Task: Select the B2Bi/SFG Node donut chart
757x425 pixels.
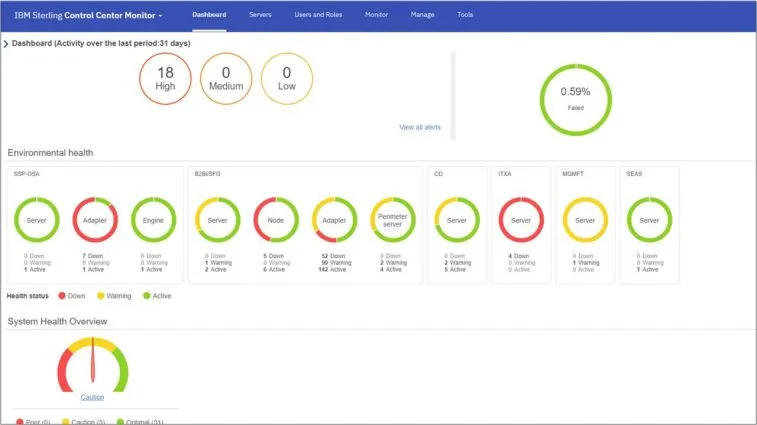Action: [276, 219]
